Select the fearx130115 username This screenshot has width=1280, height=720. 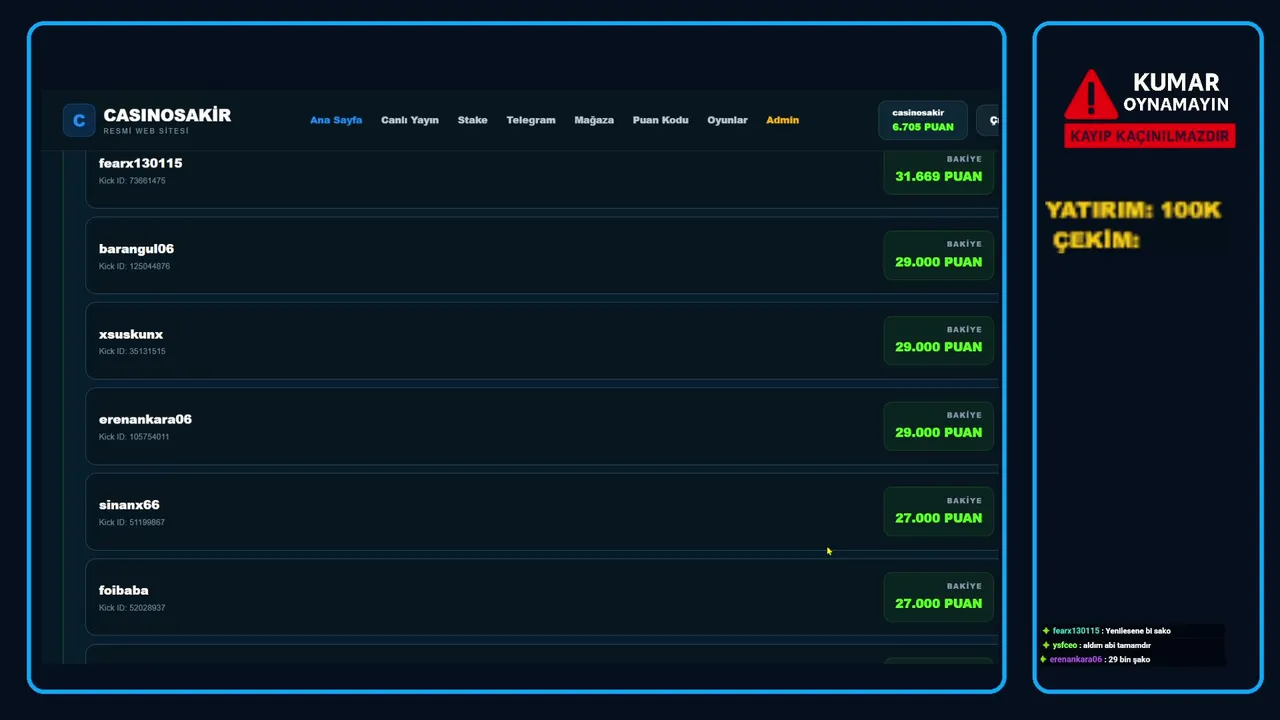point(141,163)
